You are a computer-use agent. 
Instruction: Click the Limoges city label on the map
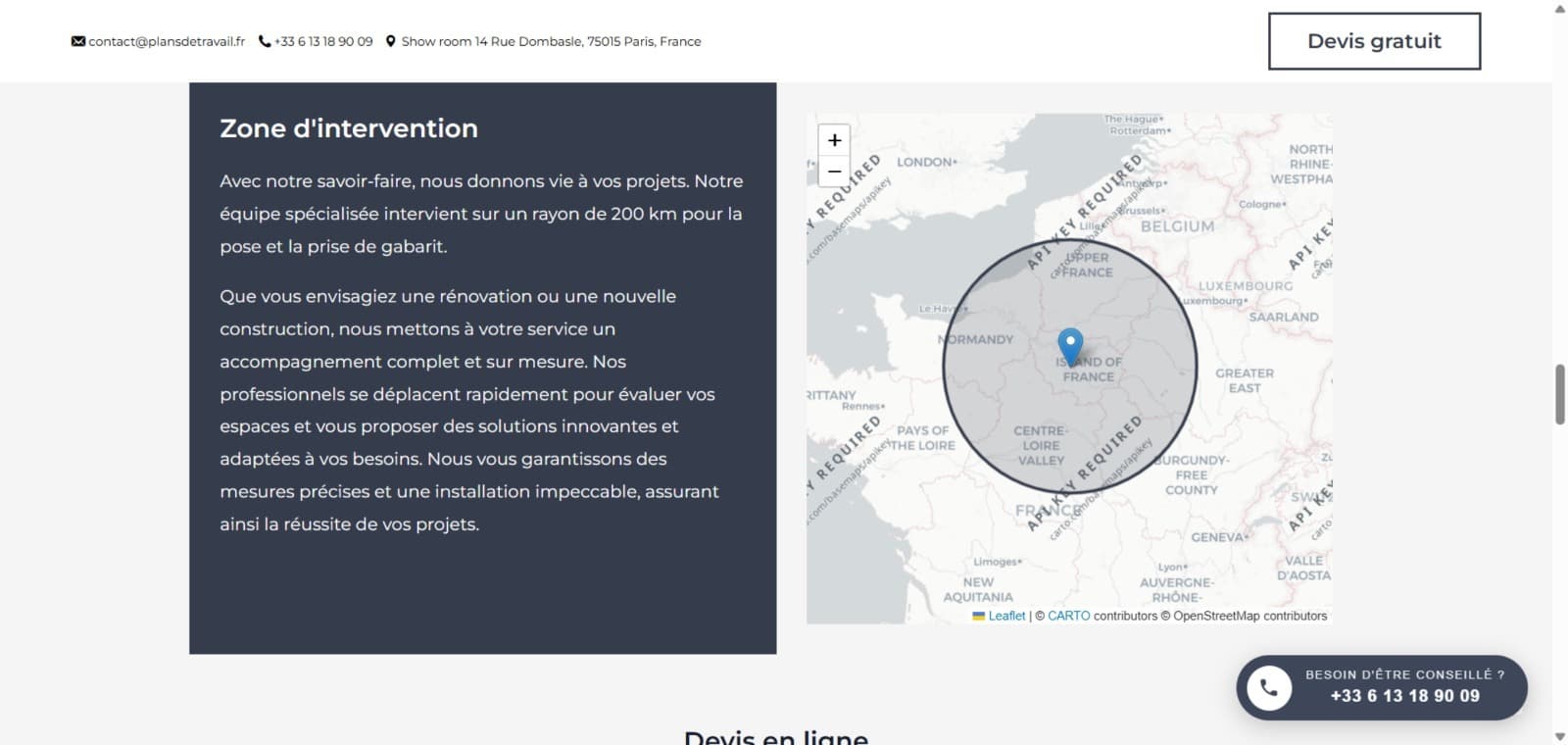997,562
